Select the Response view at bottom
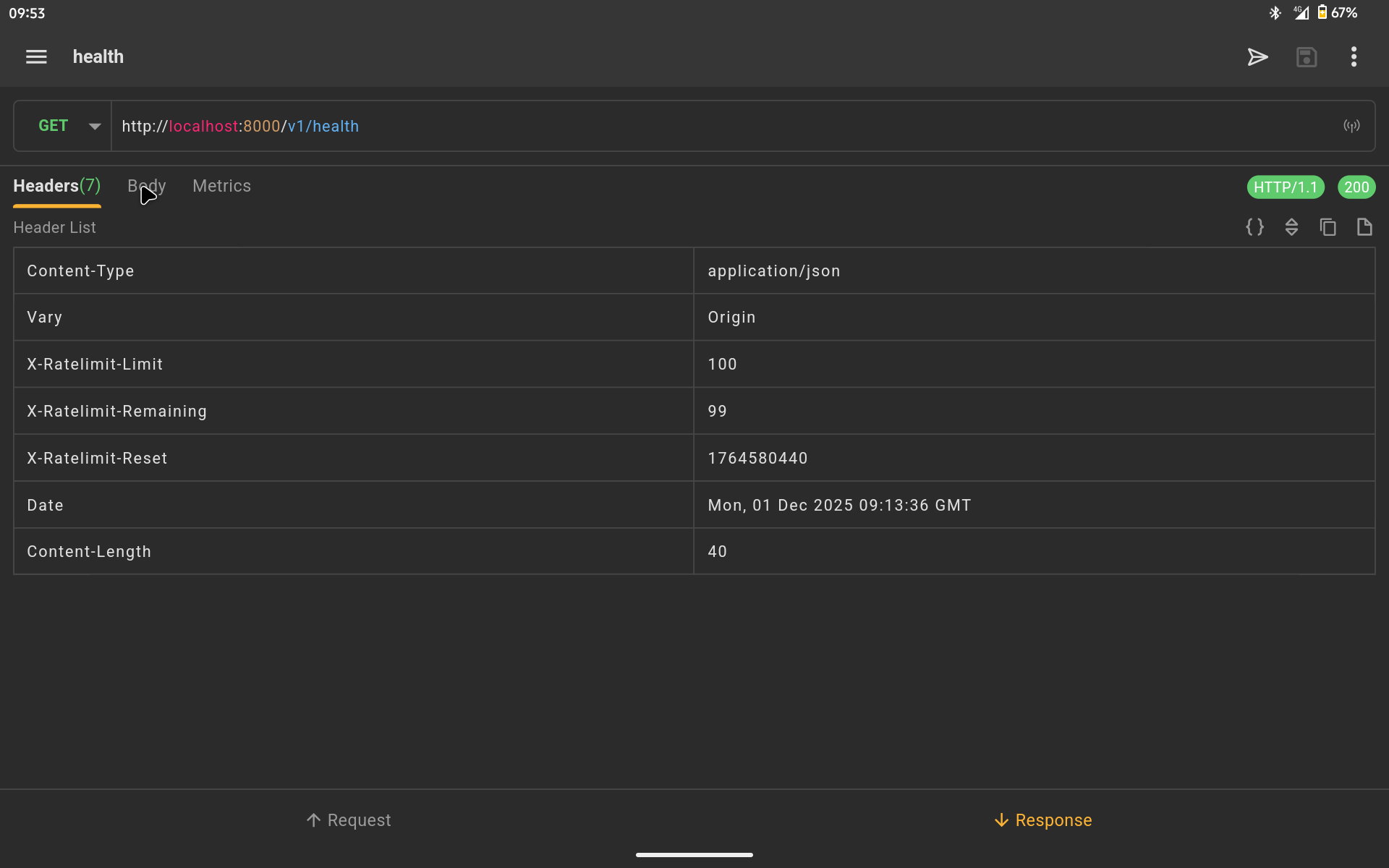1389x868 pixels. pyautogui.click(x=1042, y=820)
